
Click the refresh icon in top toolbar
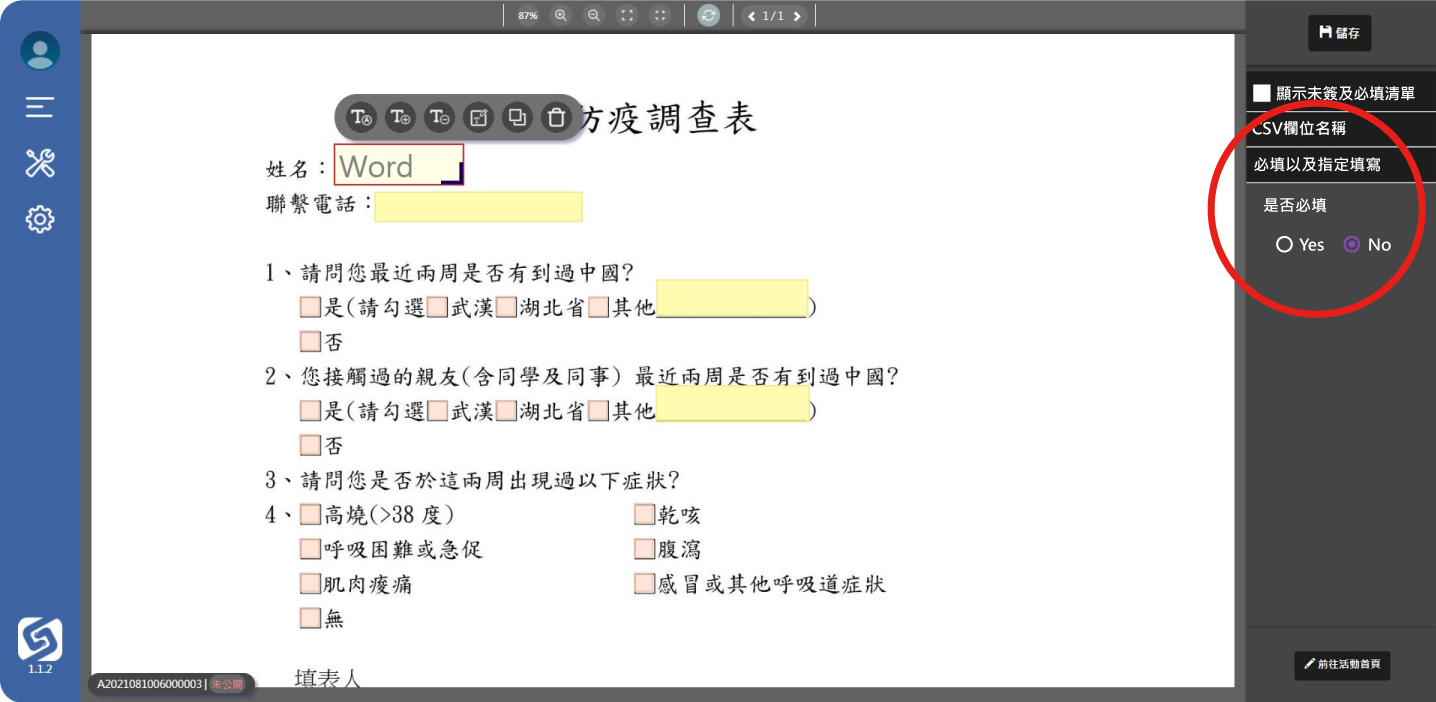[x=708, y=15]
